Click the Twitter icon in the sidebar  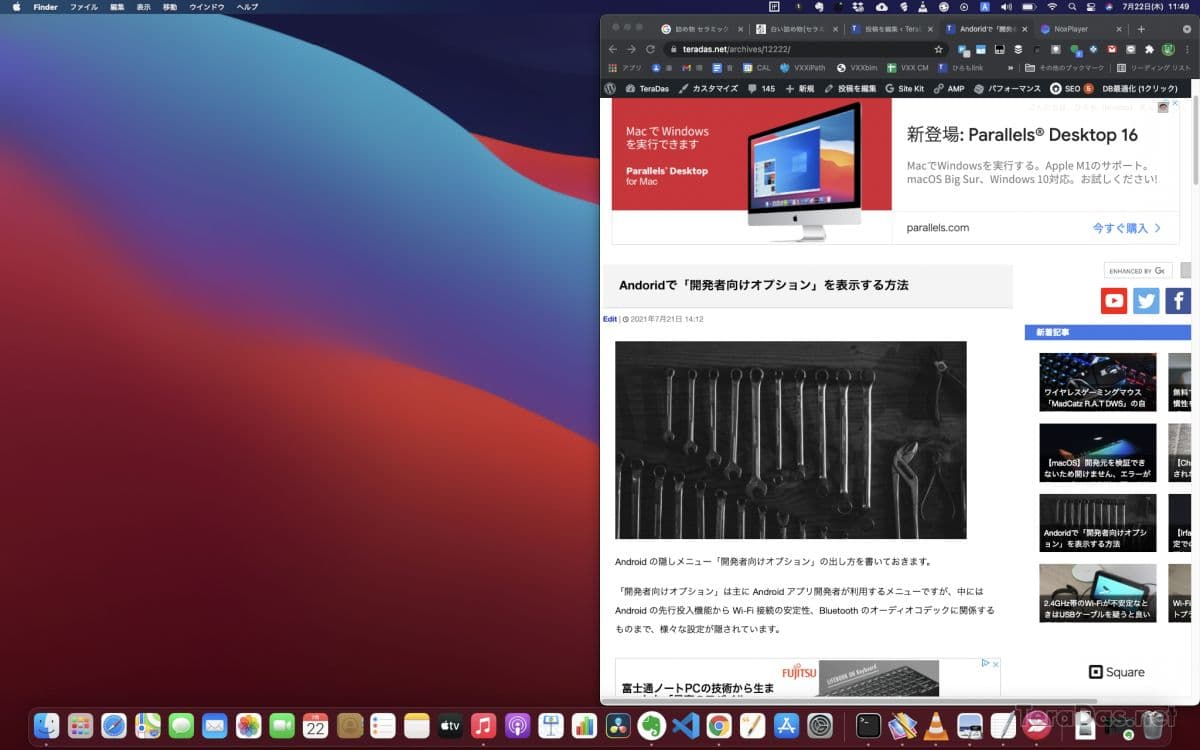coord(1146,300)
